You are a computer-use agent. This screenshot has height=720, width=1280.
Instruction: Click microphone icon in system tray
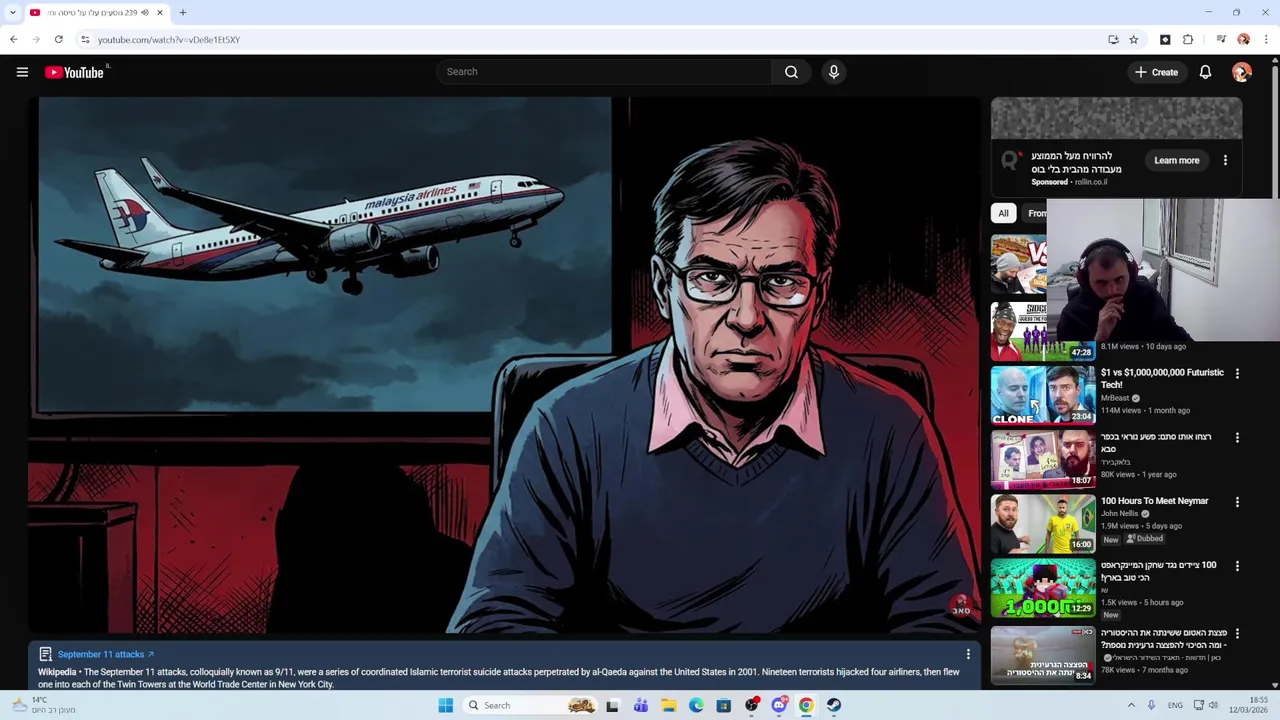point(1151,705)
